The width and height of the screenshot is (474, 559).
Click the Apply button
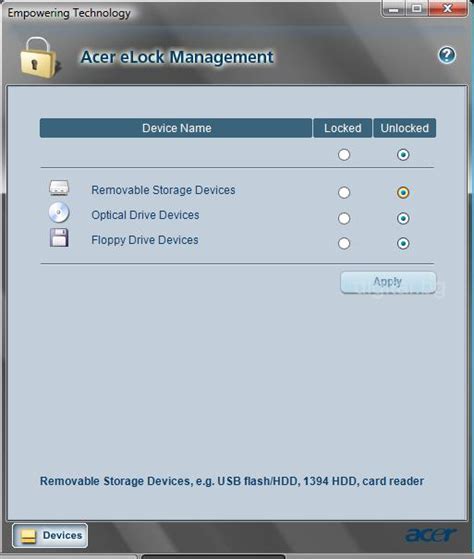(388, 282)
